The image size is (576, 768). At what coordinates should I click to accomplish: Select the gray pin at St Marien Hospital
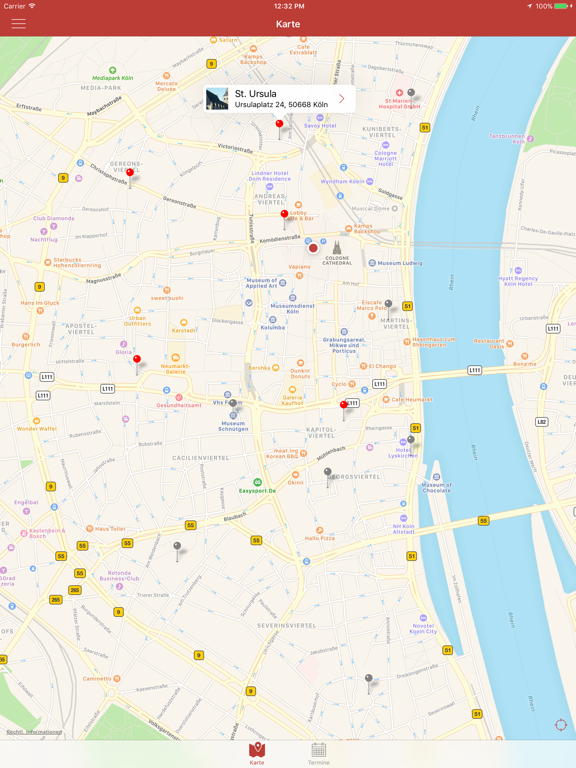[x=411, y=93]
